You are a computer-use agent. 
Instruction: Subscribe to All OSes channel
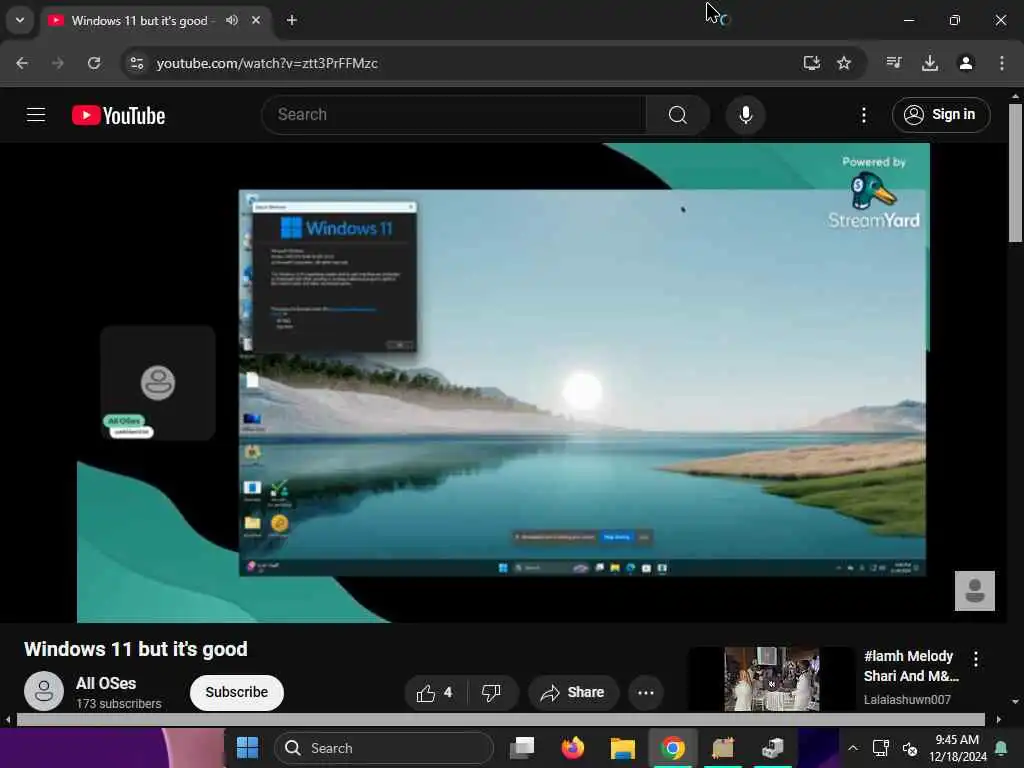click(236, 692)
